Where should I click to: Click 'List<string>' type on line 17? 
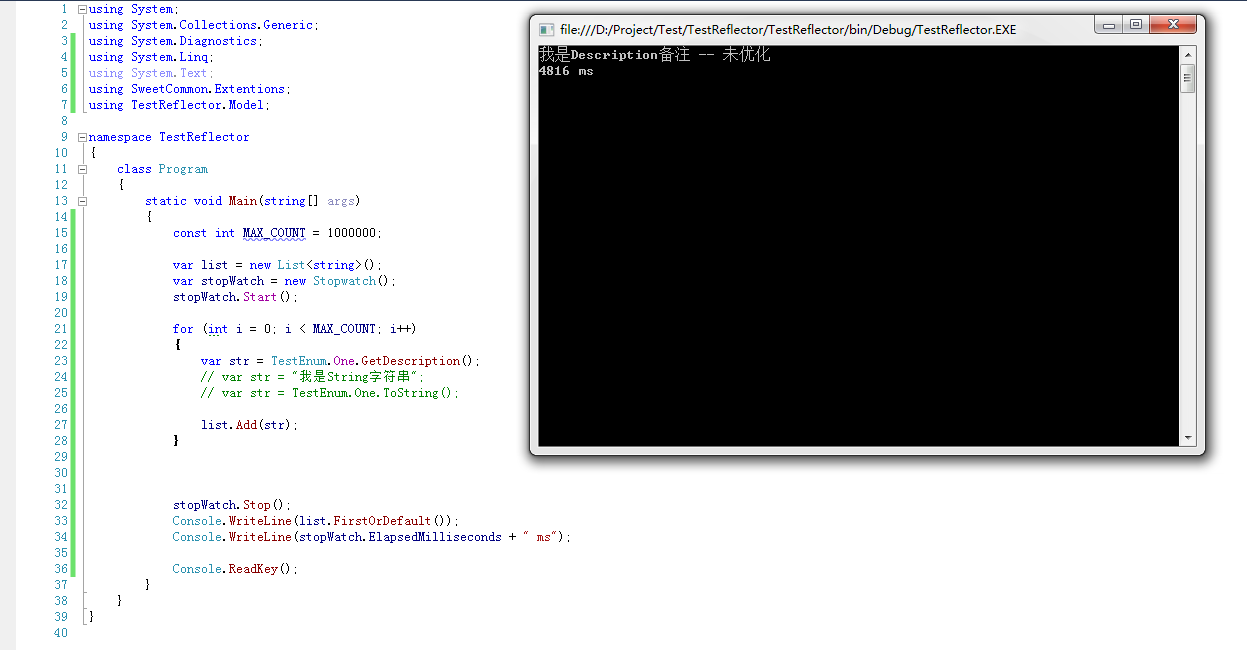click(319, 265)
